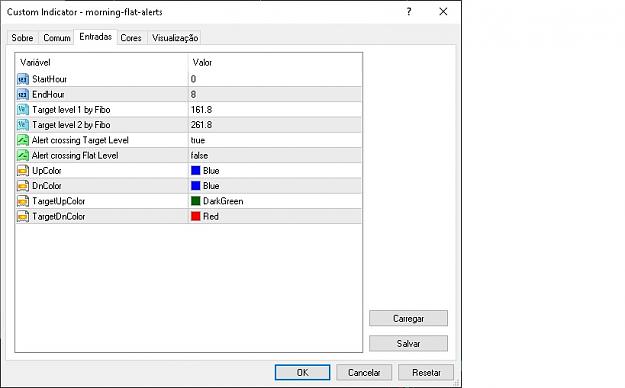Select the EndHour variable name
This screenshot has width=625, height=388.
[x=48, y=95]
